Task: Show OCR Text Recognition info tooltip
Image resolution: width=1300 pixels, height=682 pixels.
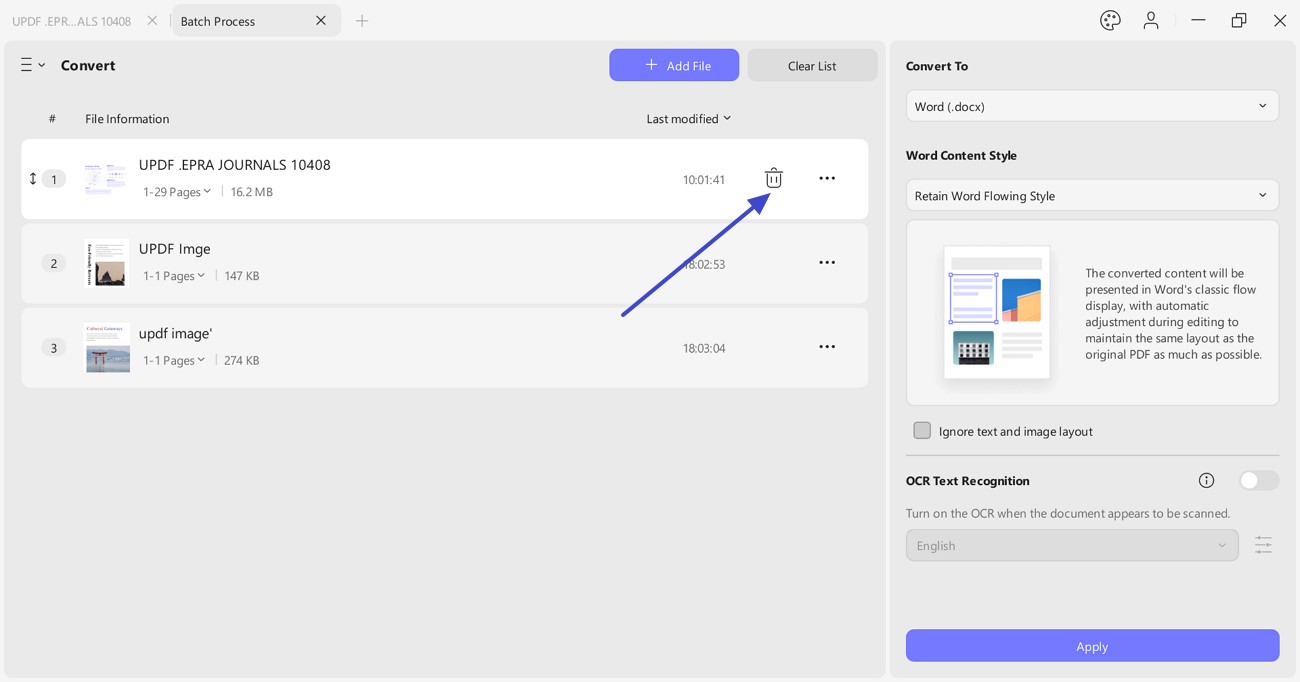Action: 1207,480
